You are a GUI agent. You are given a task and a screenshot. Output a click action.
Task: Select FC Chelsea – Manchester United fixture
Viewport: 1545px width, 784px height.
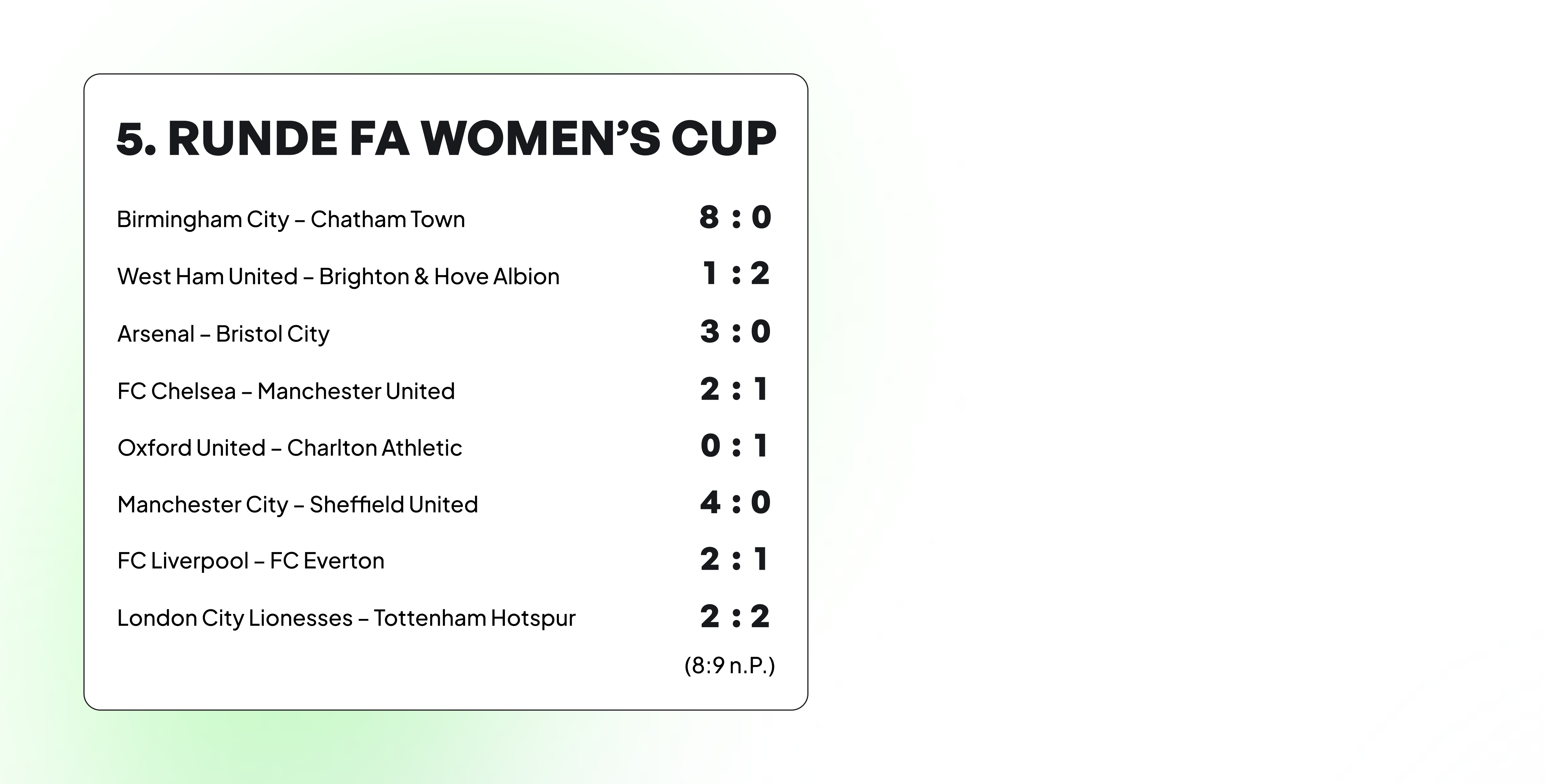(286, 391)
